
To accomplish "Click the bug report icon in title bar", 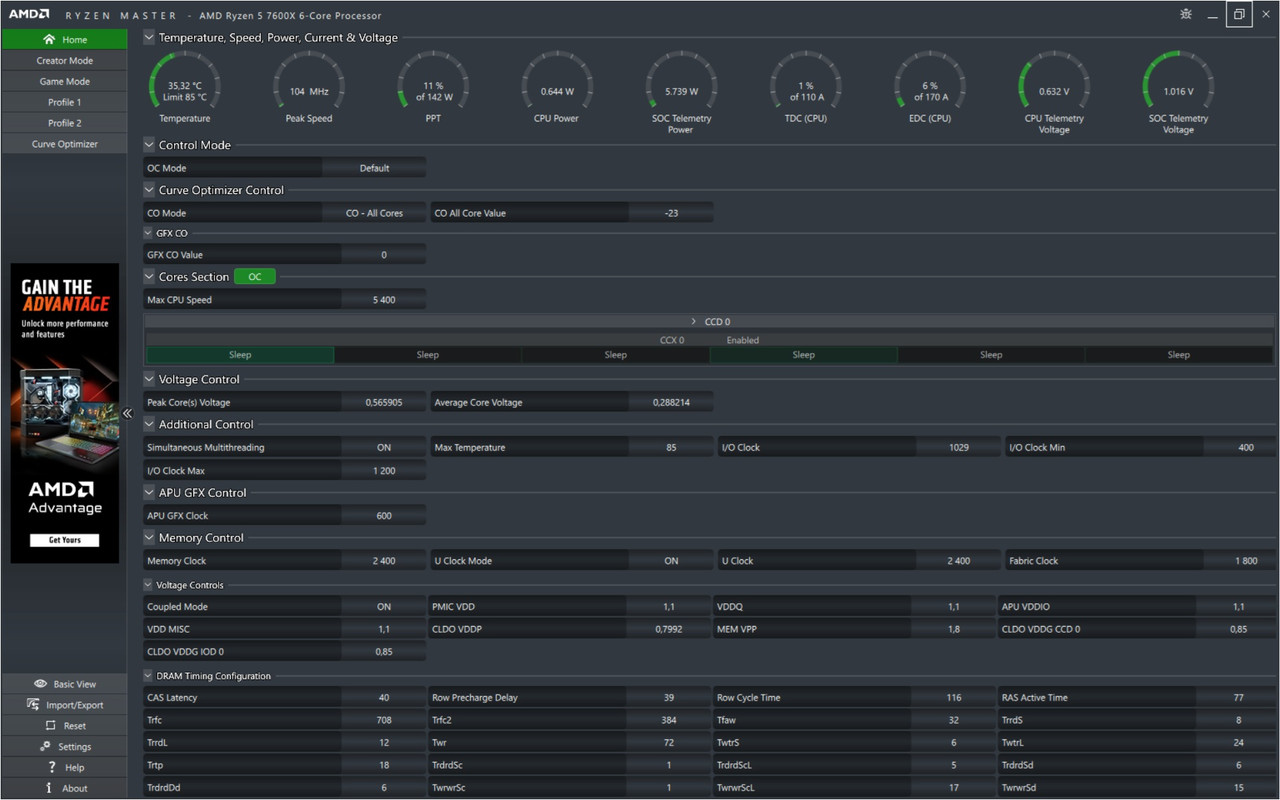I will coord(1186,15).
